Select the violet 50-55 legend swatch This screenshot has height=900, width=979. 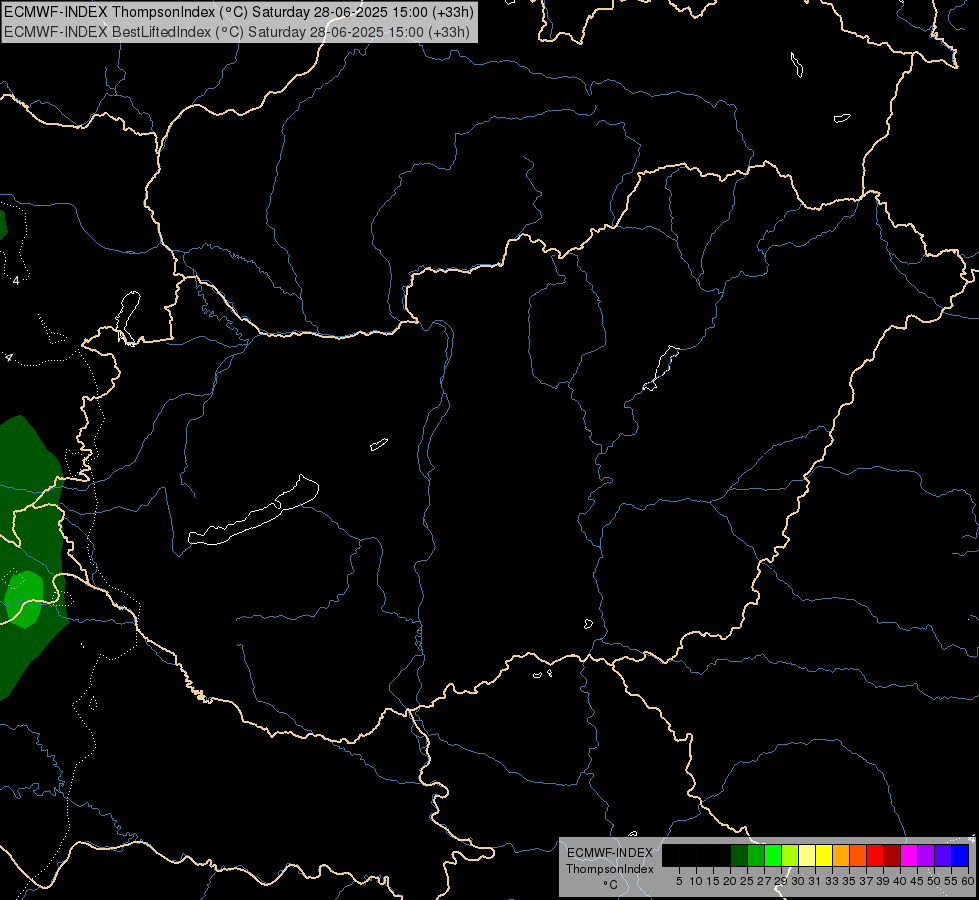[943, 855]
